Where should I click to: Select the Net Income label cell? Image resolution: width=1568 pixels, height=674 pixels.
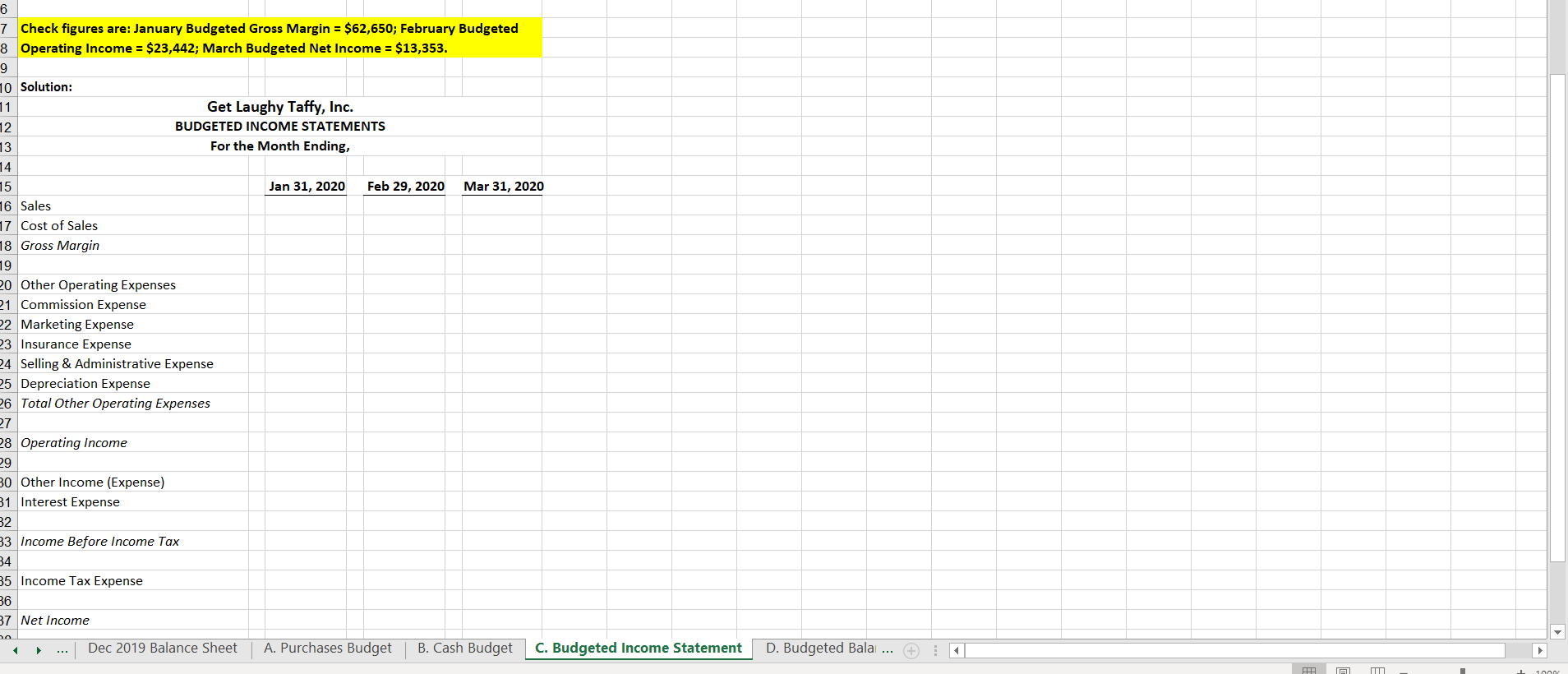(x=133, y=620)
